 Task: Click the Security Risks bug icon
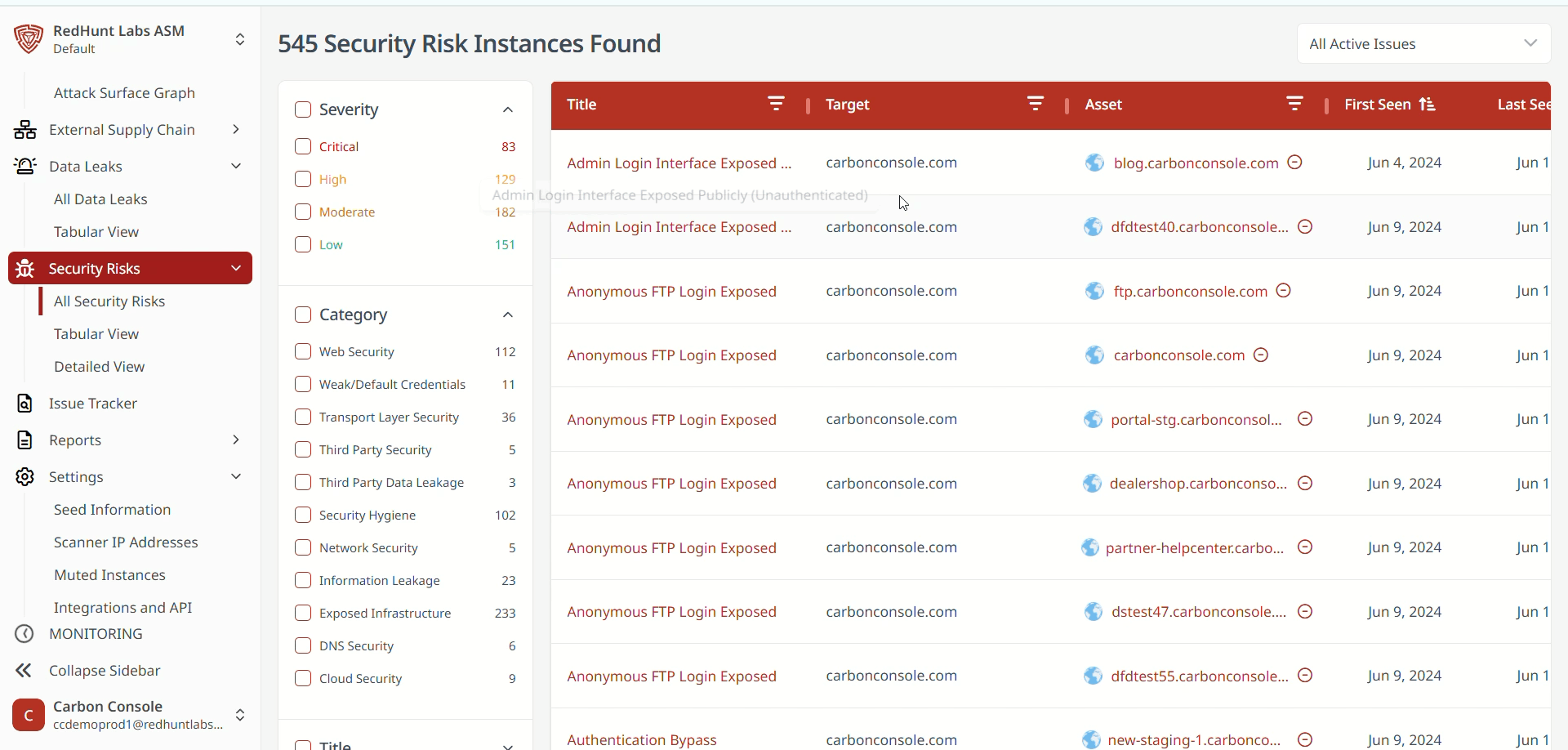(x=25, y=268)
